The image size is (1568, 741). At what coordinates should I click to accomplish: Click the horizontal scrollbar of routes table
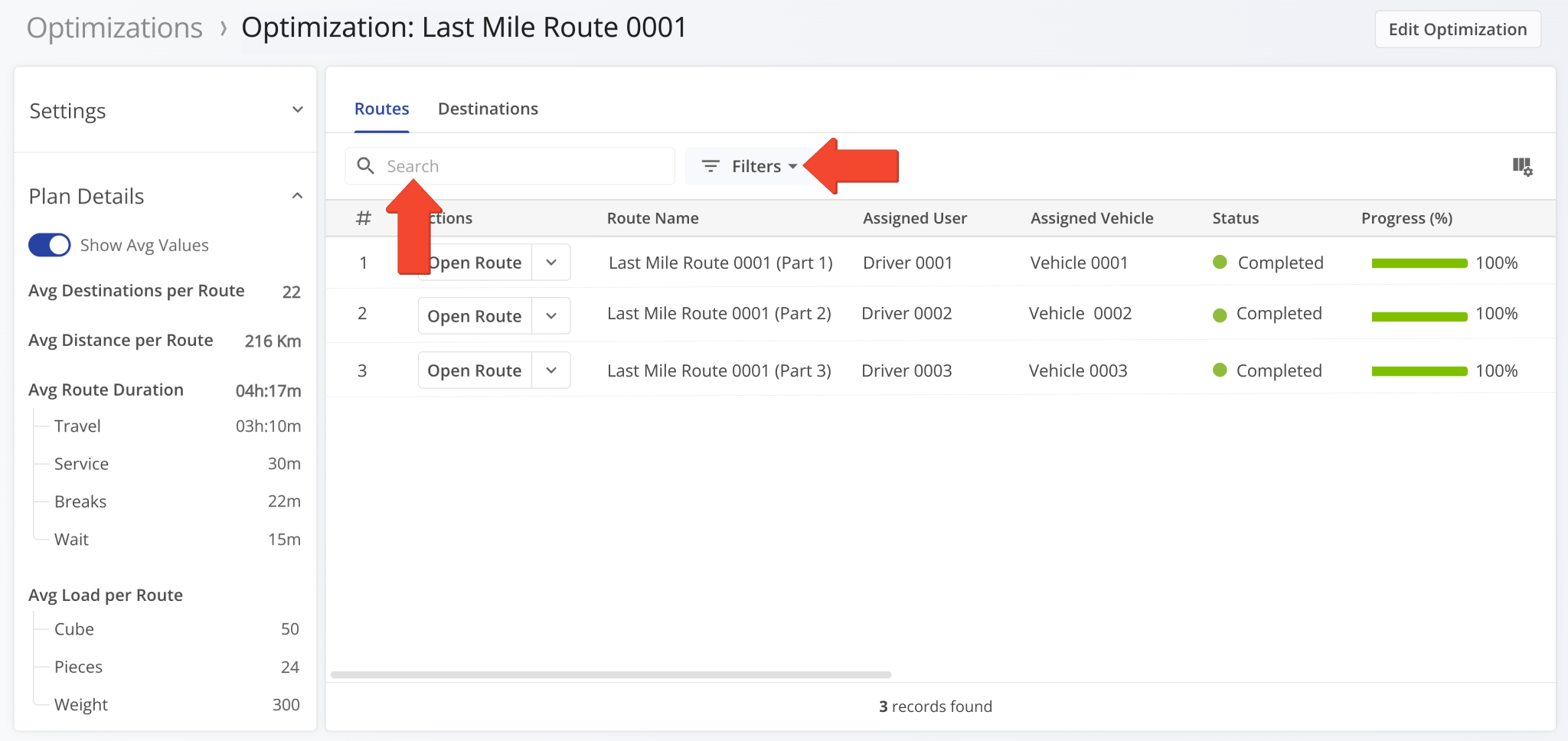click(x=611, y=674)
